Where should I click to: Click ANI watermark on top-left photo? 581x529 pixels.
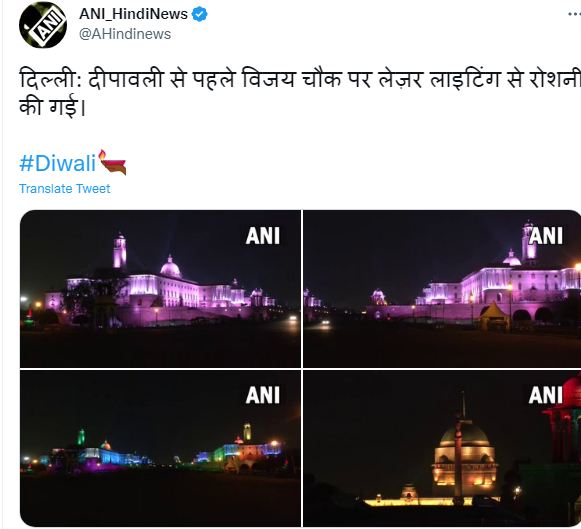(x=263, y=236)
